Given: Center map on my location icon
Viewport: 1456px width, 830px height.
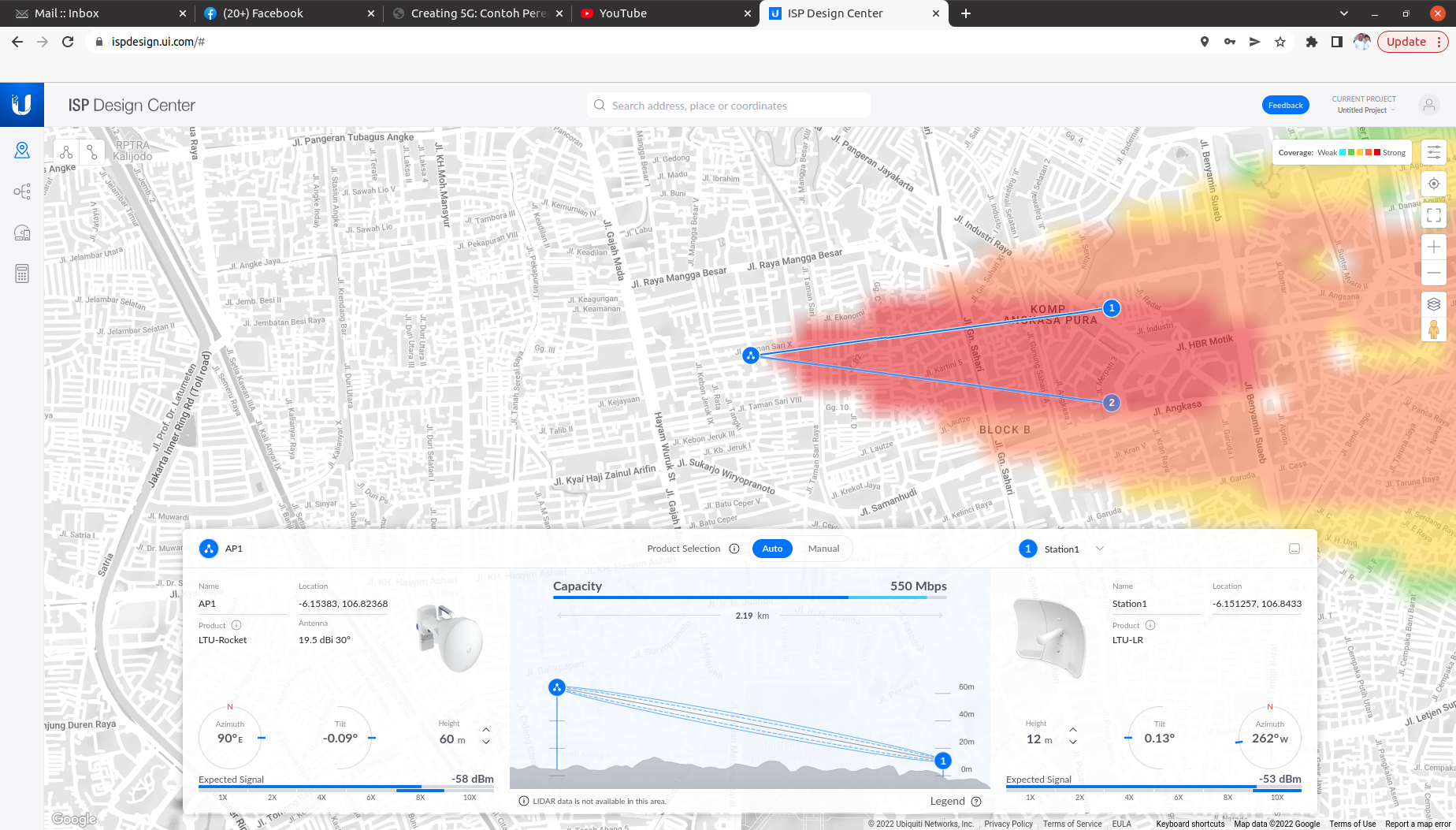Looking at the screenshot, I should (x=1434, y=184).
